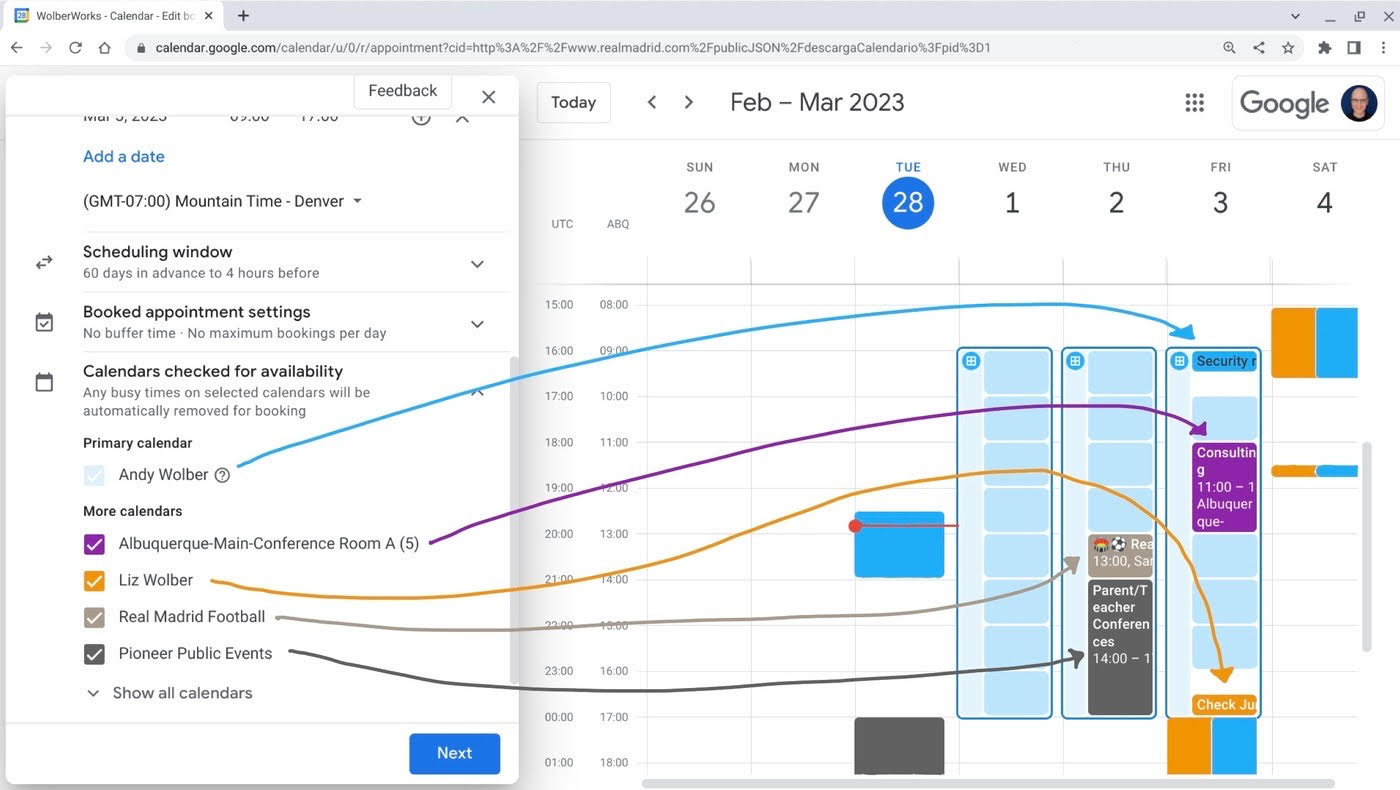Go to next week with the forward arrow
The width and height of the screenshot is (1400, 790).
[x=688, y=102]
